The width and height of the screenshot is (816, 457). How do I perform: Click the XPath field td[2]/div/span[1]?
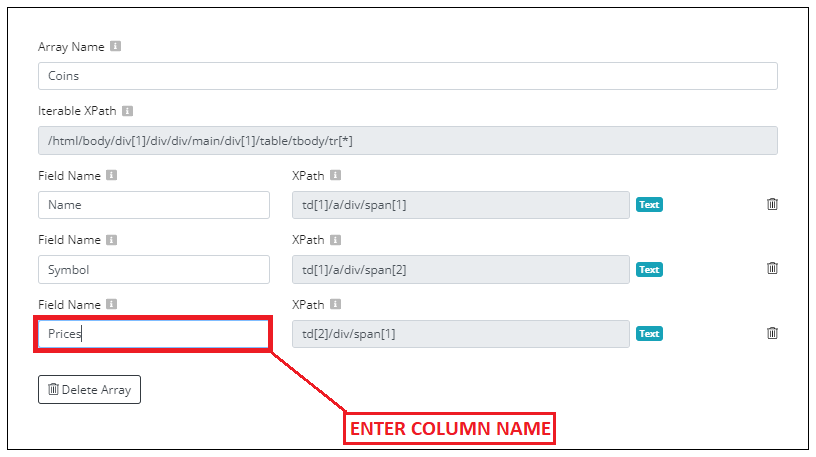pos(461,334)
